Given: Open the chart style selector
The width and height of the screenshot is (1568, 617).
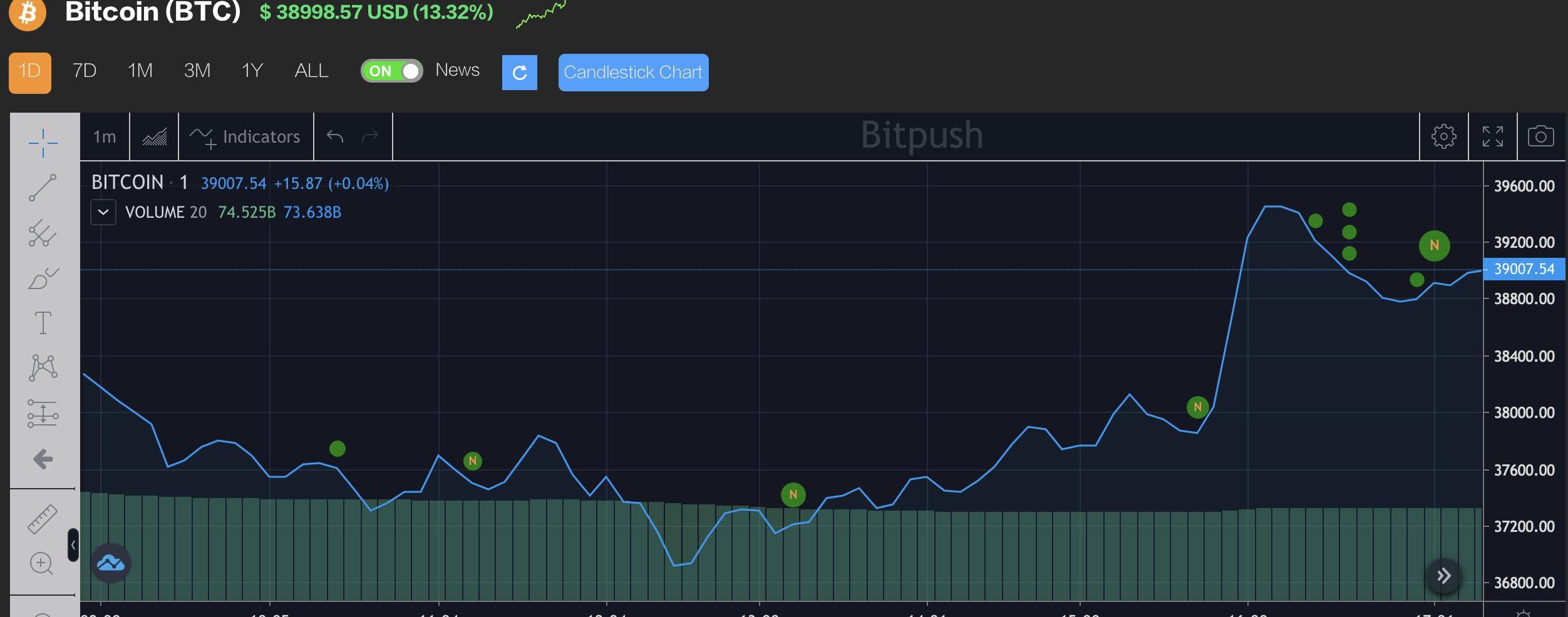Looking at the screenshot, I should click(x=154, y=136).
